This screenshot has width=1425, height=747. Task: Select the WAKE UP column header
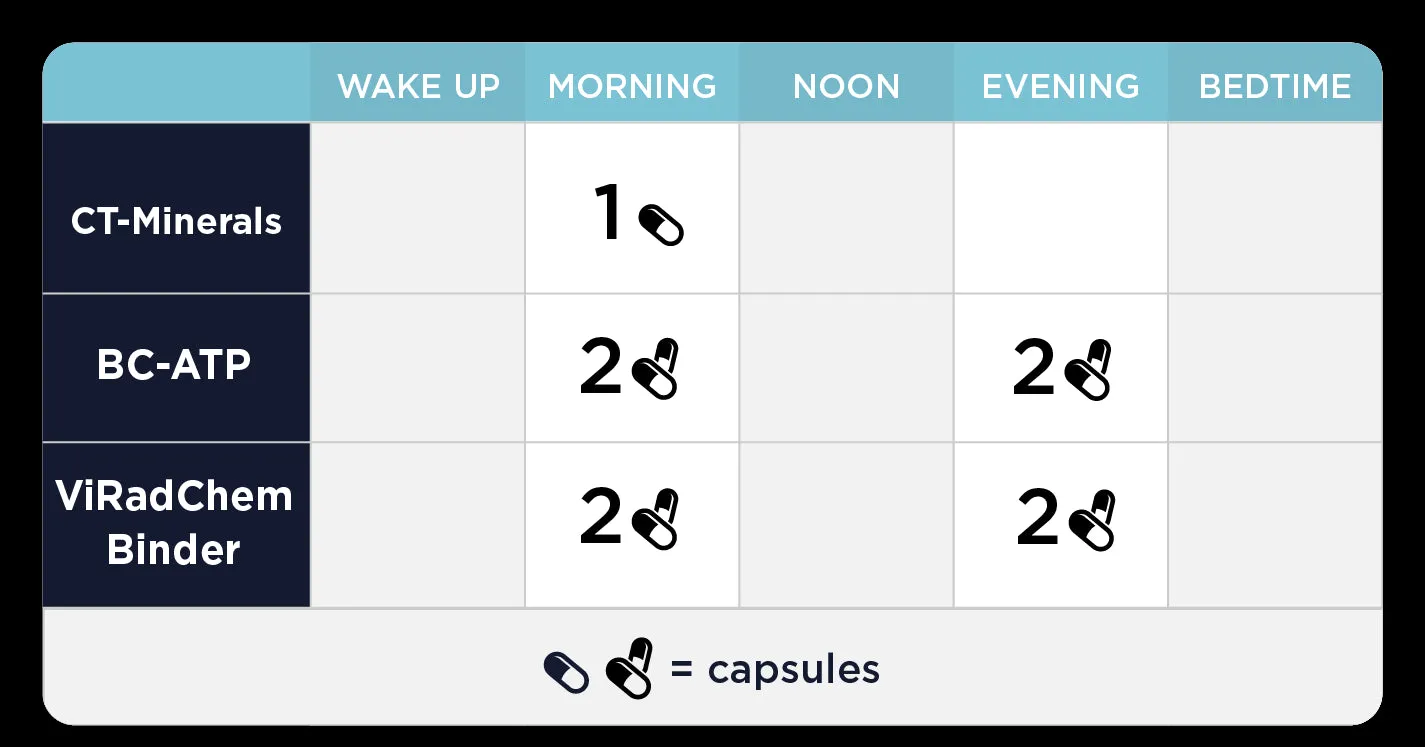pyautogui.click(x=418, y=86)
